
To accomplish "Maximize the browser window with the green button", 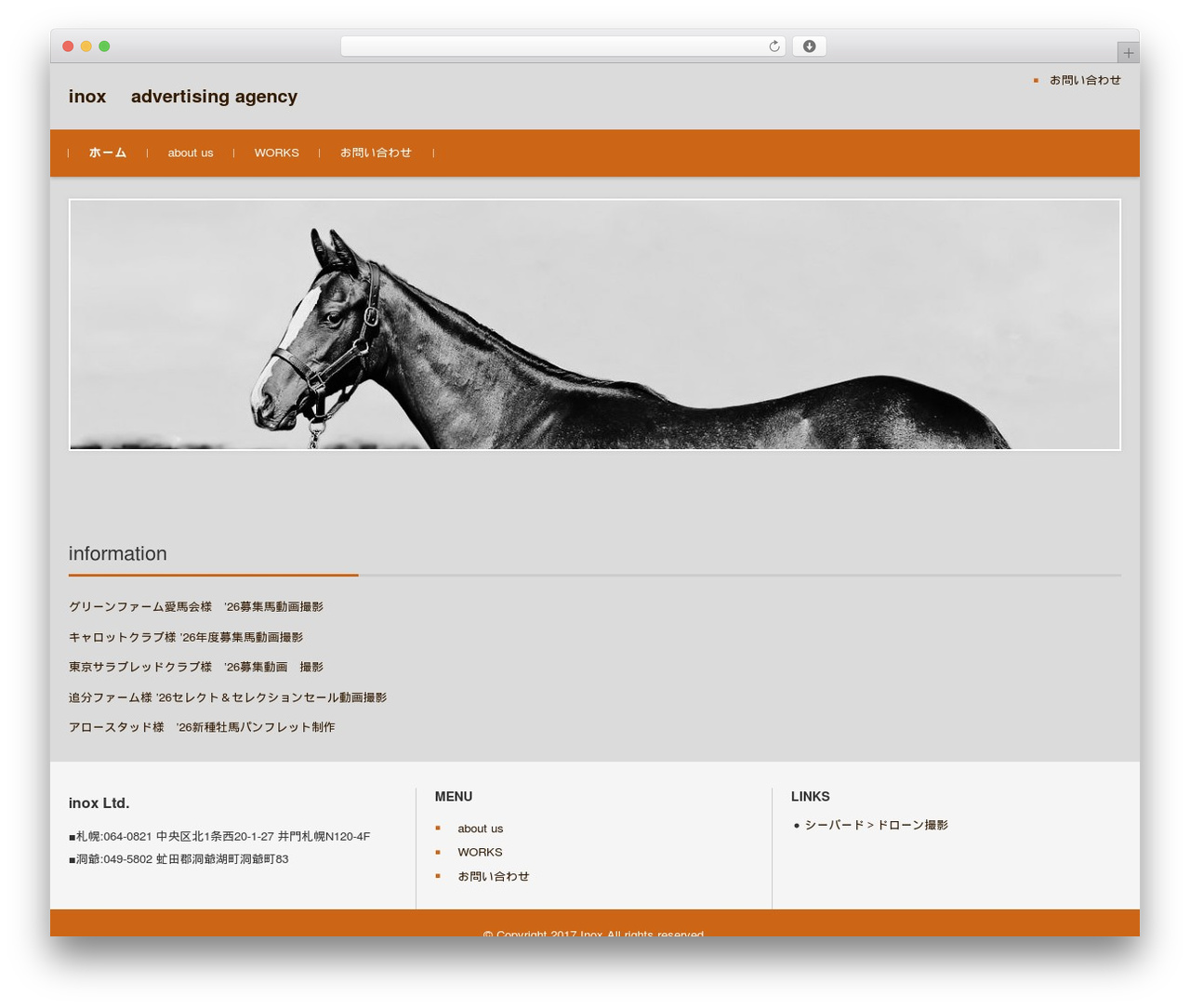I will 104,46.
